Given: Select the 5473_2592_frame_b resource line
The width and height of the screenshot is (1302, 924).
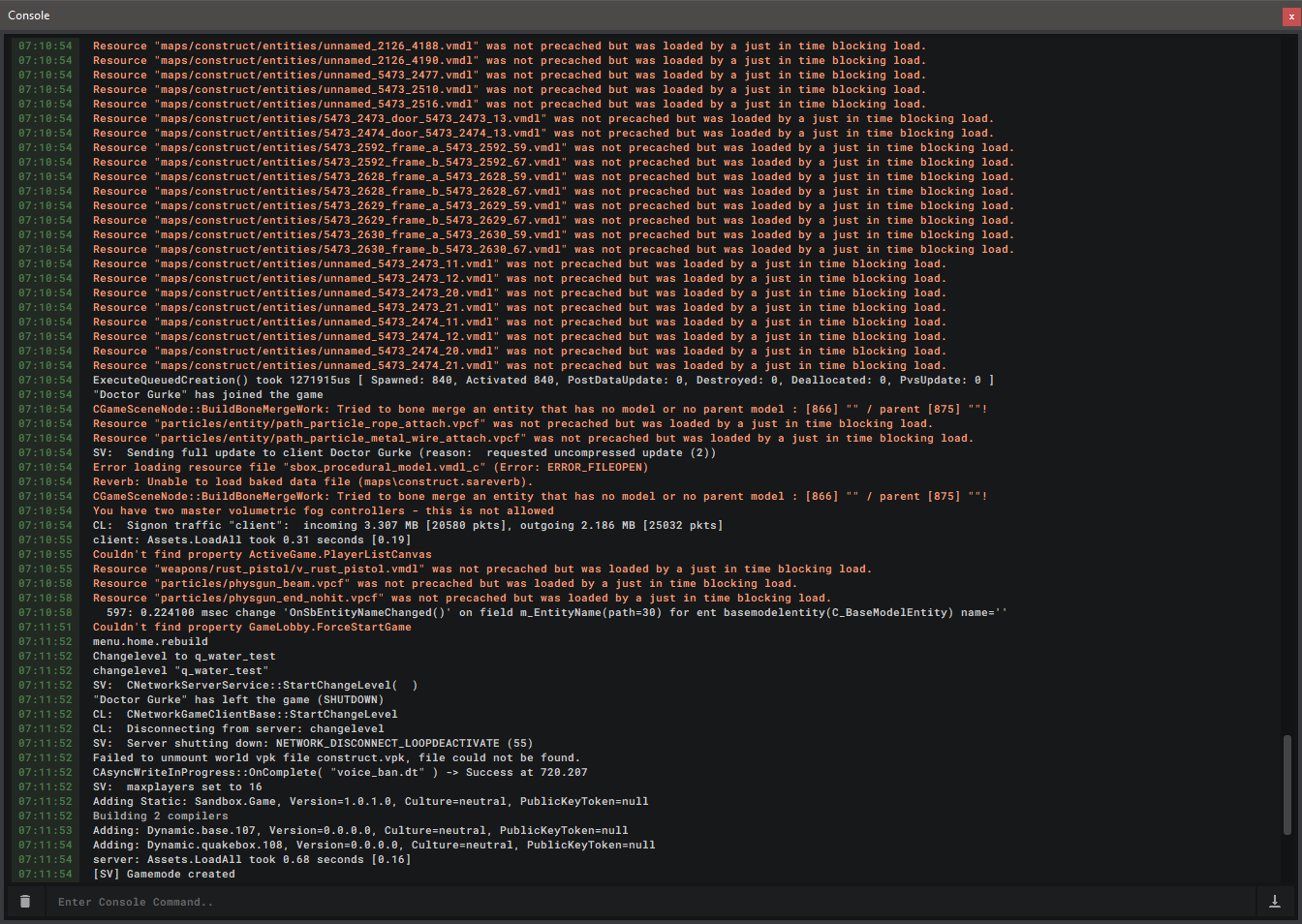Looking at the screenshot, I should click(x=554, y=162).
